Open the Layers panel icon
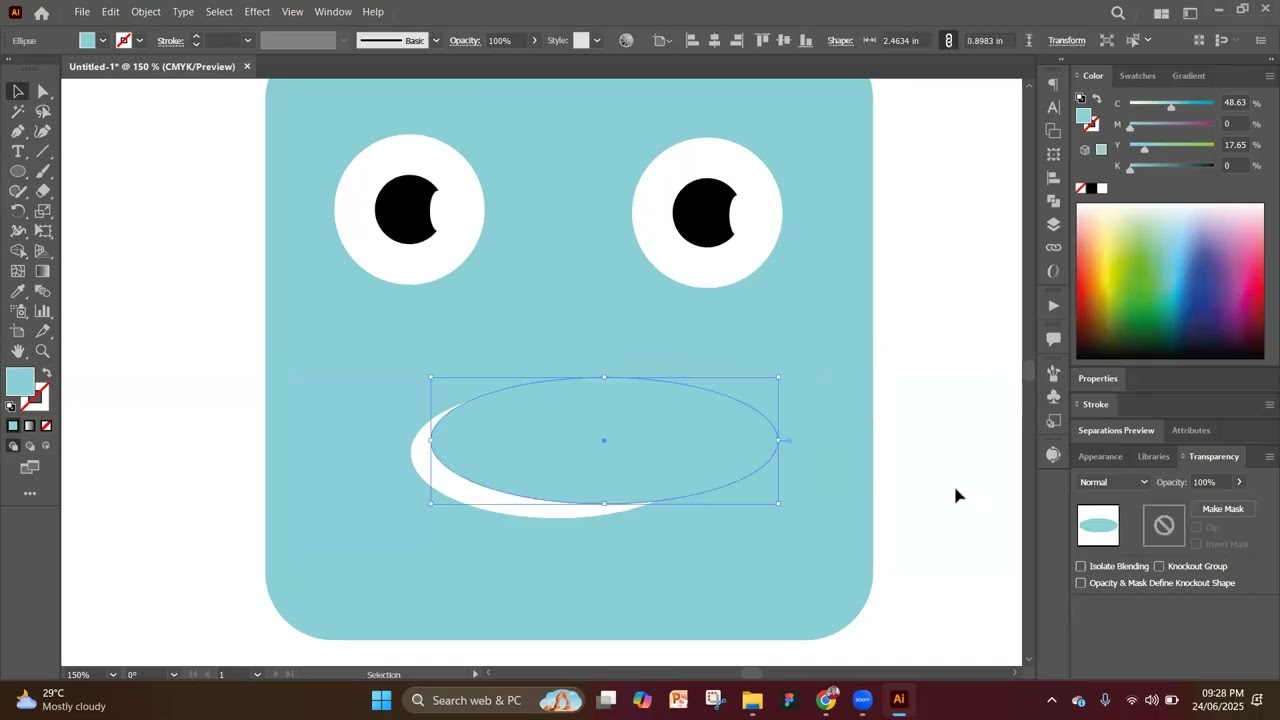The image size is (1280, 720). coord(1053,224)
